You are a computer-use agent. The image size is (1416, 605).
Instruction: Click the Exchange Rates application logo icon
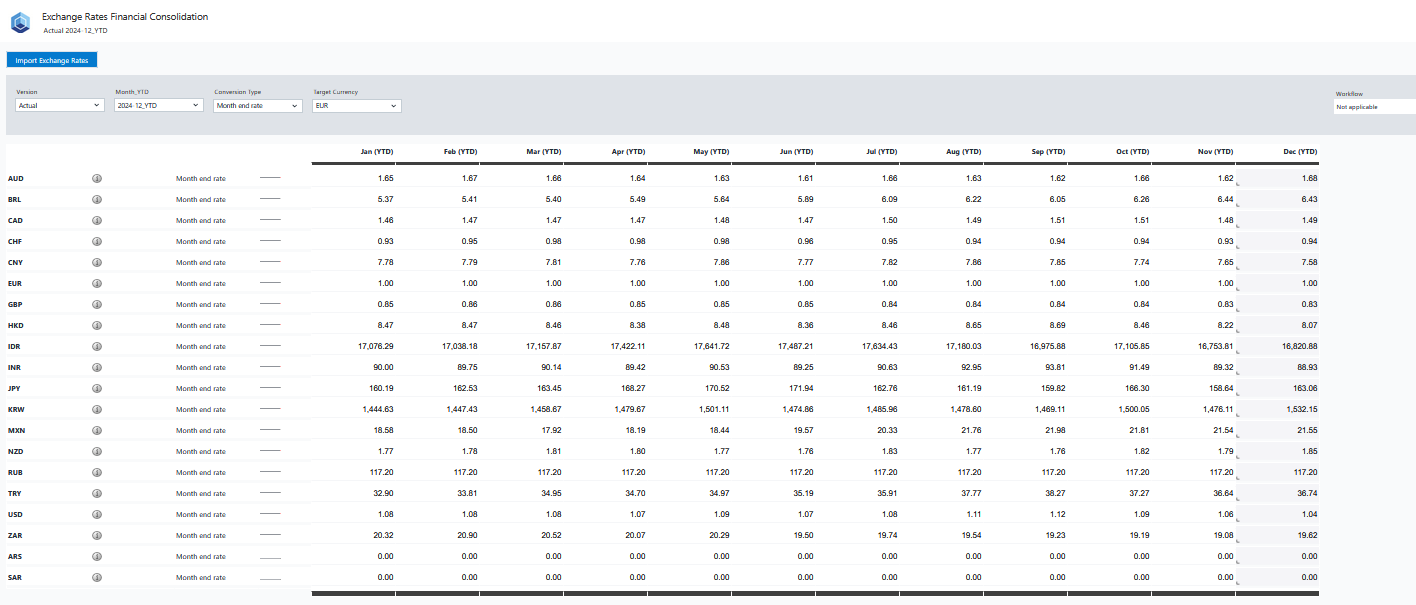tap(20, 22)
